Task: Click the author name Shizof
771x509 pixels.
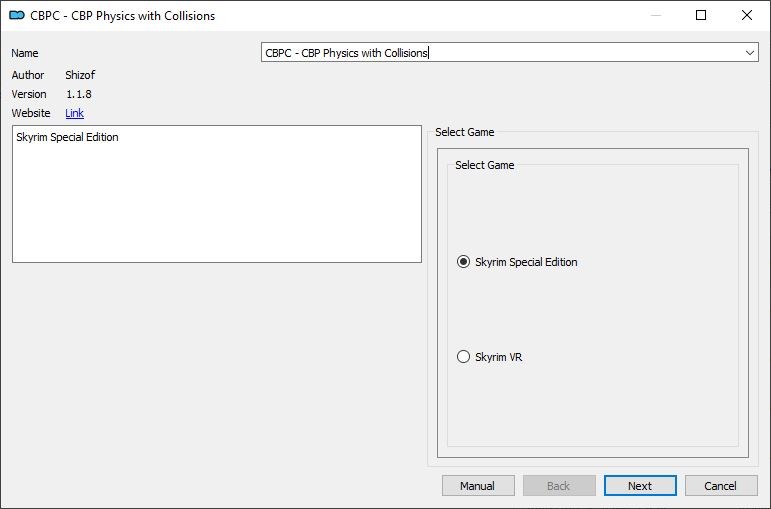Action: pos(80,75)
